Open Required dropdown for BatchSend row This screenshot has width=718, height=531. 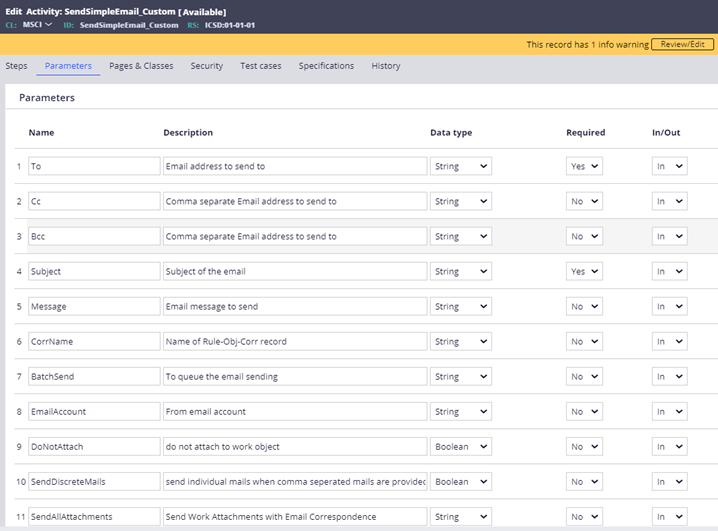[584, 376]
